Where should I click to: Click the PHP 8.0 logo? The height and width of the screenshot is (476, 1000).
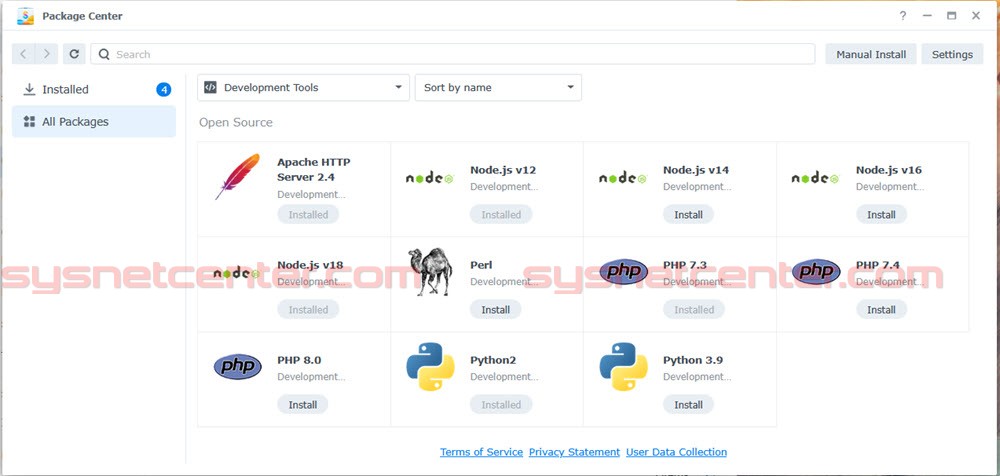pyautogui.click(x=237, y=367)
